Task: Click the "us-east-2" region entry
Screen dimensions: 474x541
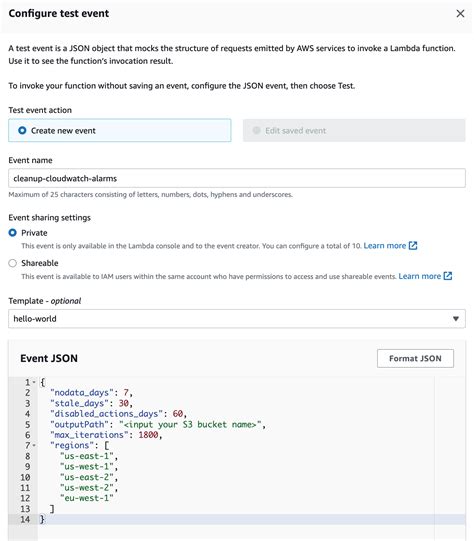Action: pyautogui.click(x=87, y=477)
